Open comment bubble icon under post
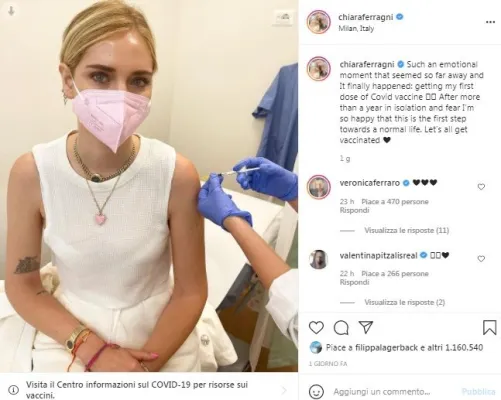This screenshot has height=400, width=501. pos(341,328)
